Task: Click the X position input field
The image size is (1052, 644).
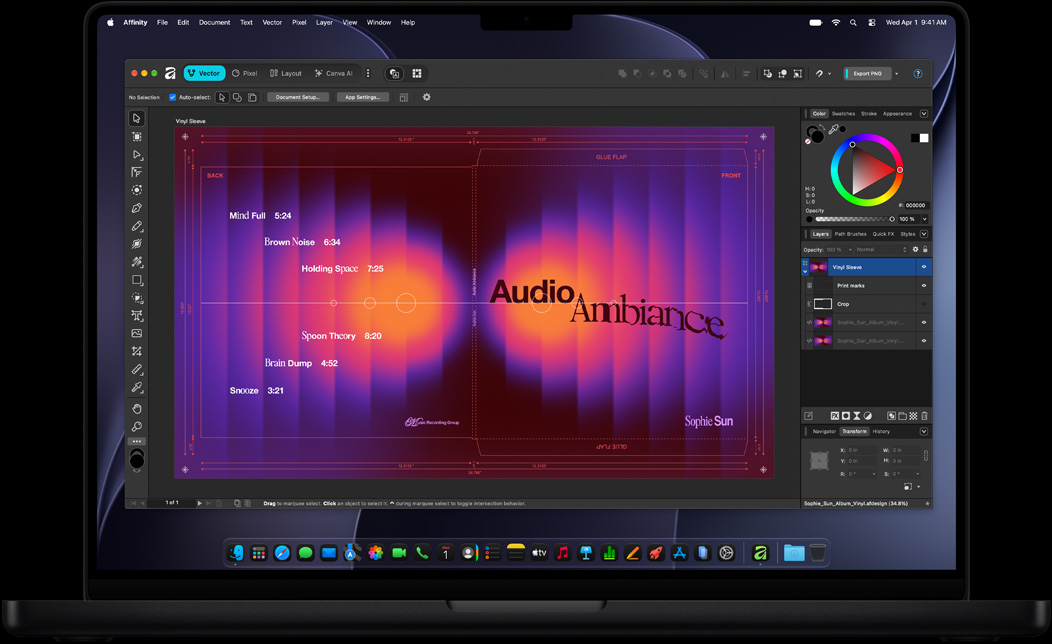Action: click(861, 450)
